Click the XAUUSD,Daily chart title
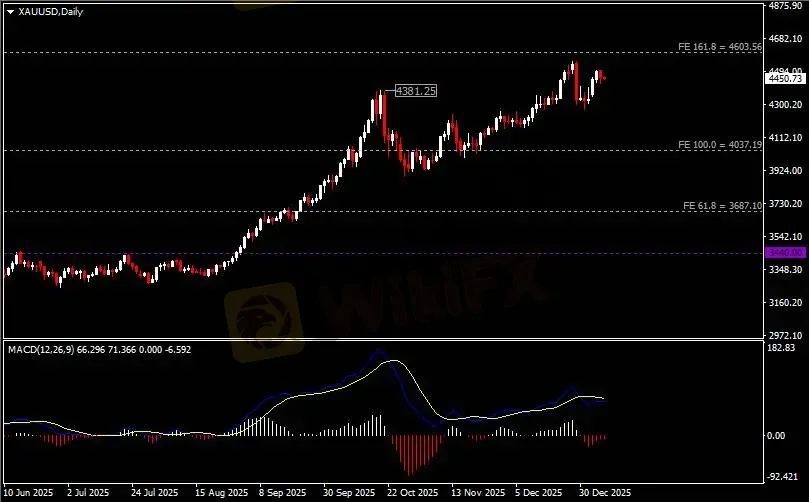809x502 pixels. [x=51, y=11]
